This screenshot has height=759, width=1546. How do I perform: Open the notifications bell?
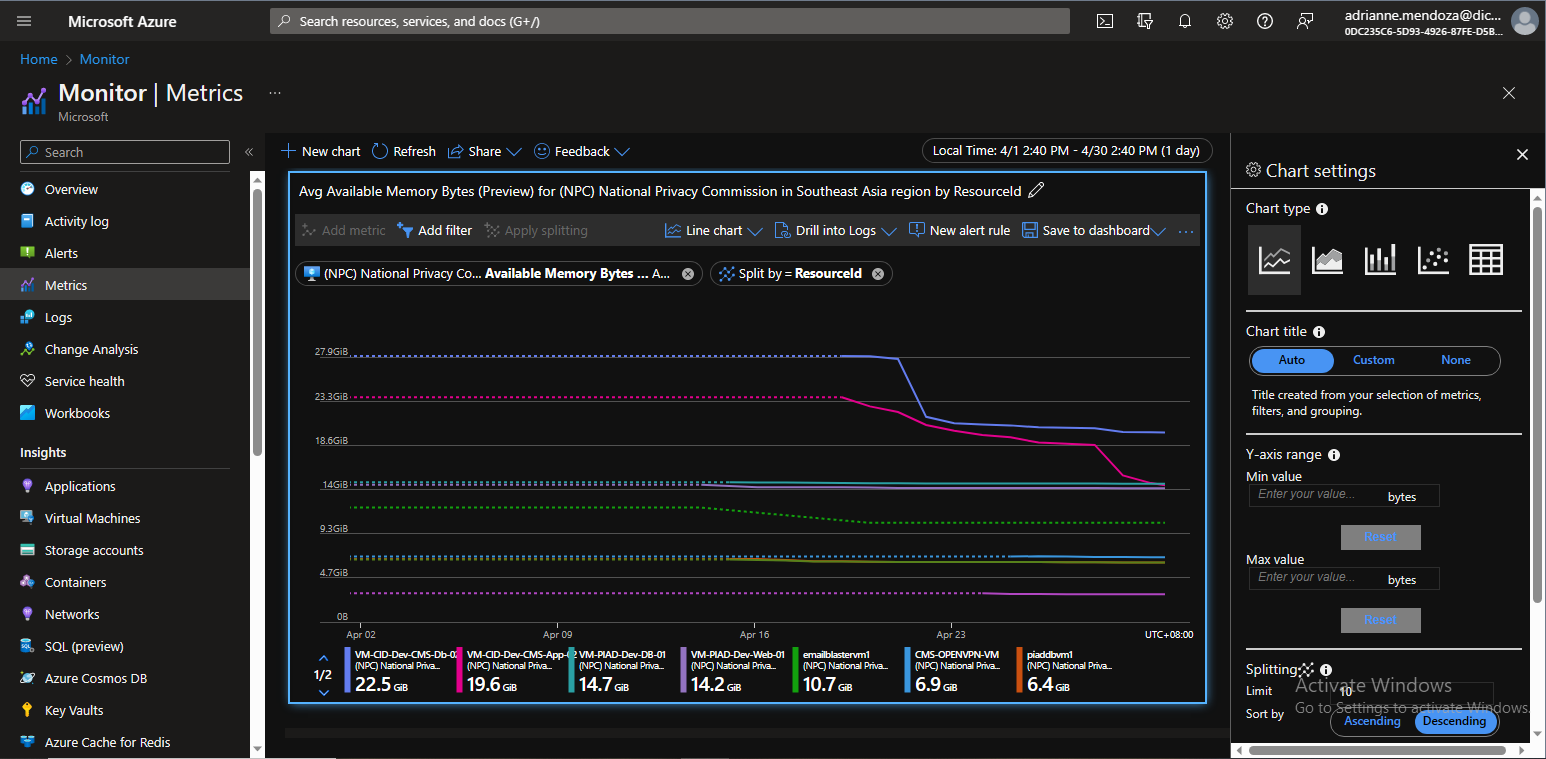pyautogui.click(x=1185, y=21)
